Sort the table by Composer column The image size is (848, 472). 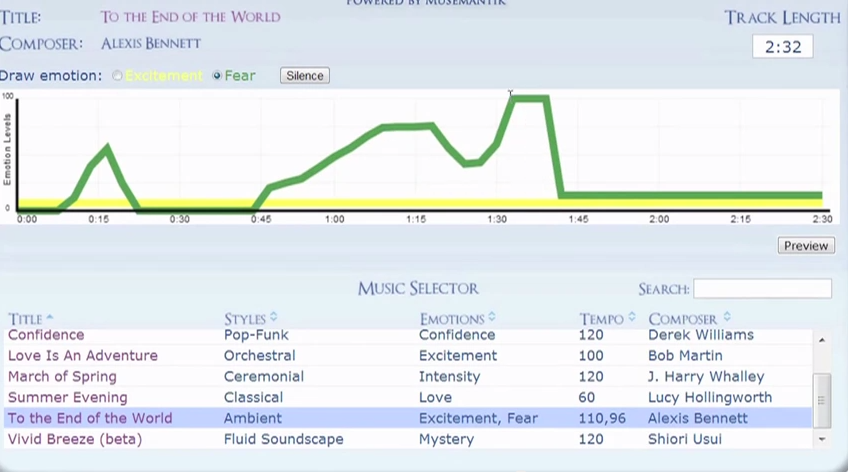click(689, 319)
